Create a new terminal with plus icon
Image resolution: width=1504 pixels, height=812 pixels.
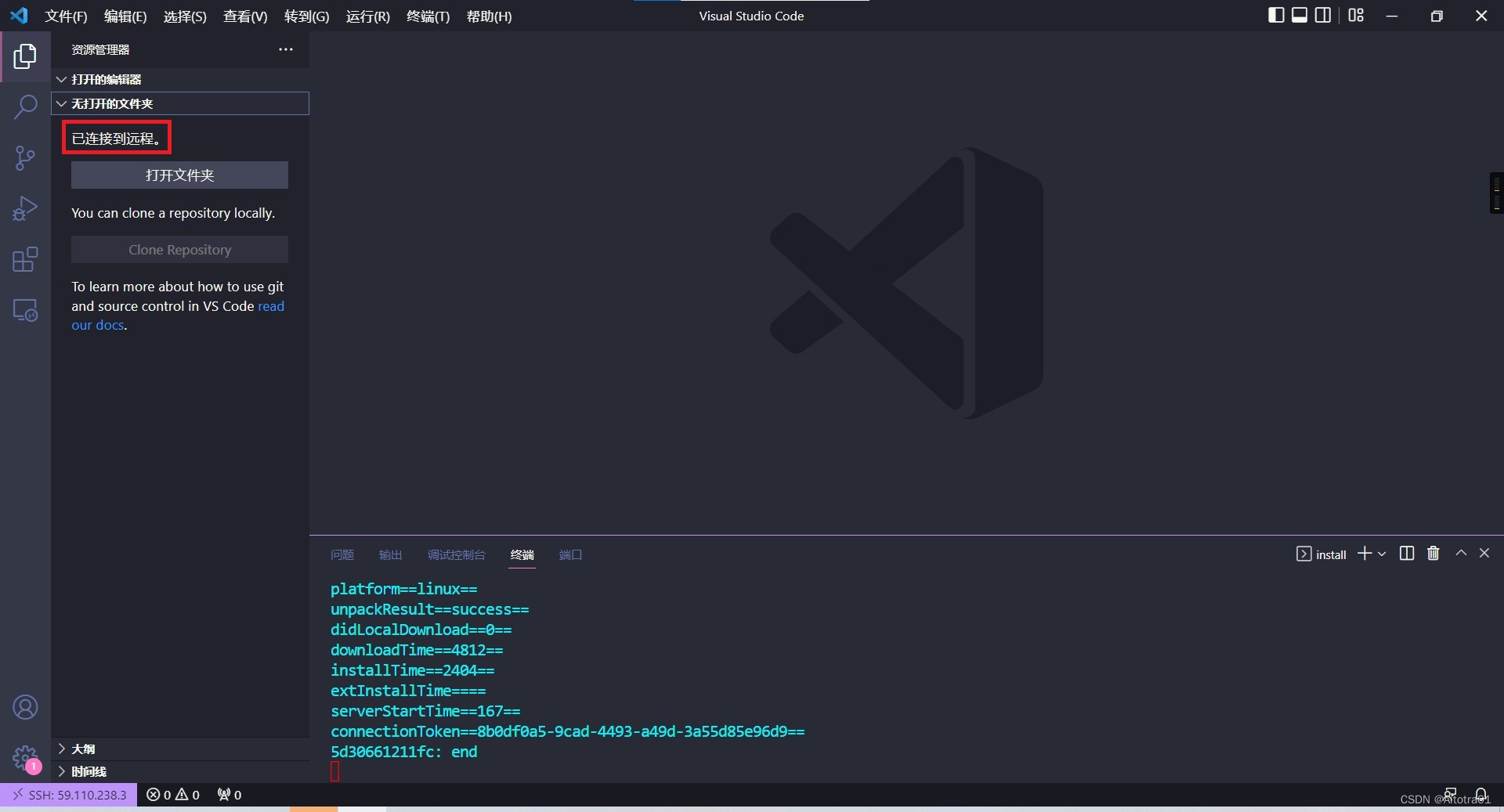click(x=1365, y=554)
